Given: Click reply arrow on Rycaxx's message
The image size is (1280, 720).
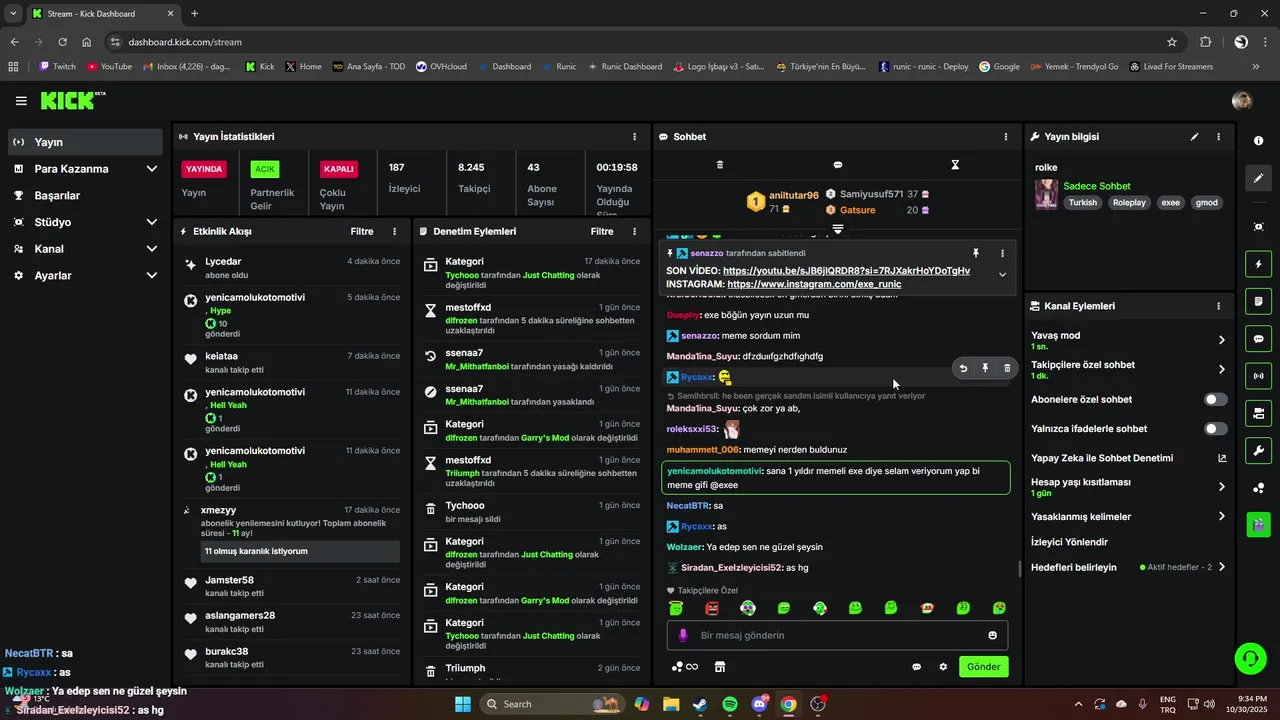Looking at the screenshot, I should tap(963, 368).
